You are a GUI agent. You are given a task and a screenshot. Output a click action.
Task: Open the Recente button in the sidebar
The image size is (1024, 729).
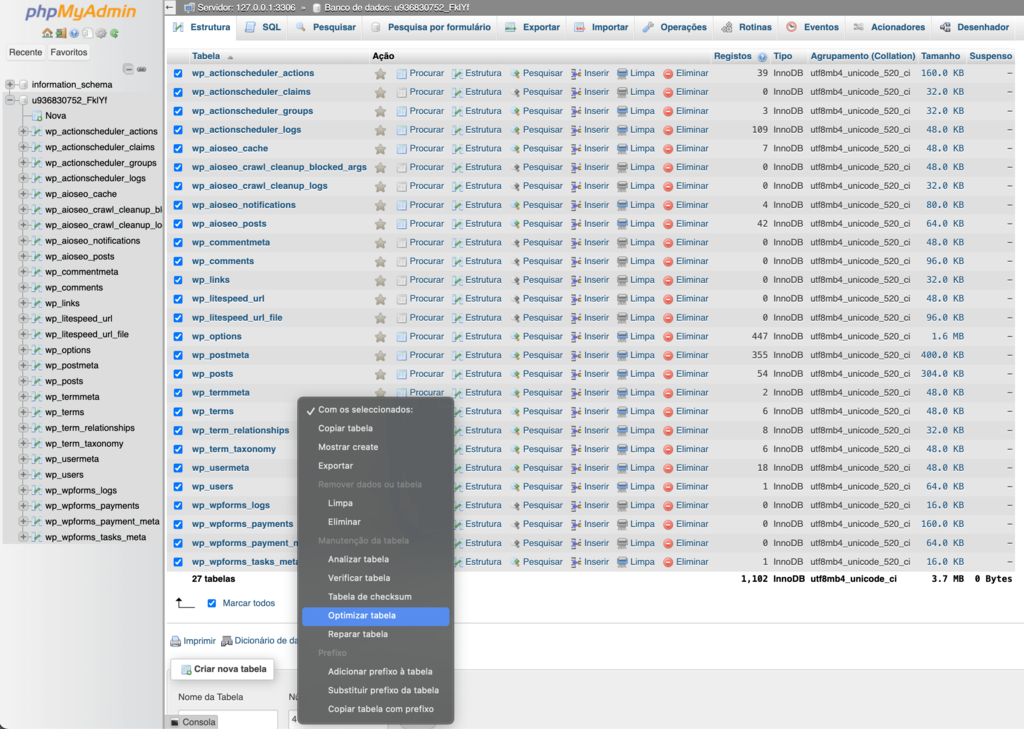point(25,52)
